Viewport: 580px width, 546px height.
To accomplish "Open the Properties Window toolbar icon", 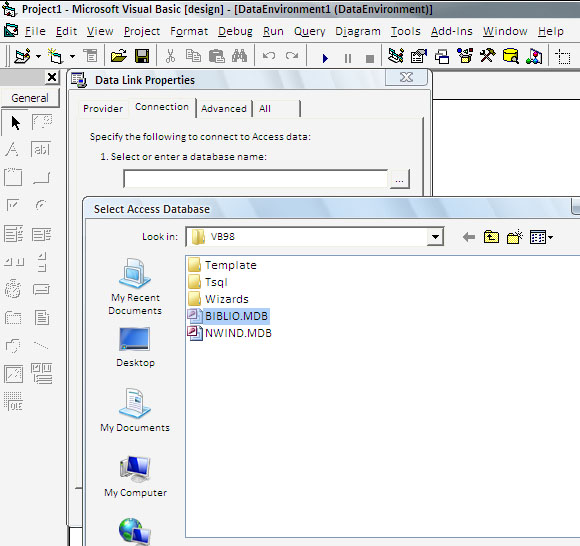I will click(x=419, y=57).
